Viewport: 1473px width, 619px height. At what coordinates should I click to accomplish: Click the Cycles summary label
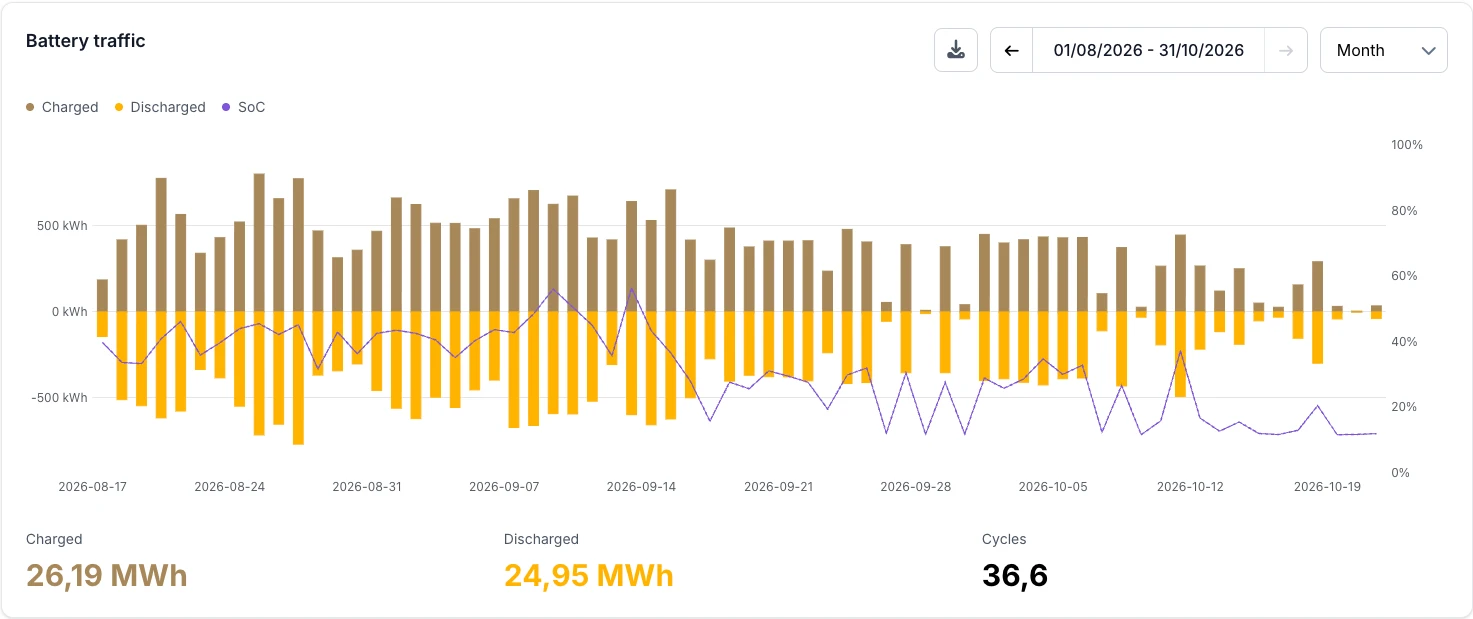point(1004,539)
